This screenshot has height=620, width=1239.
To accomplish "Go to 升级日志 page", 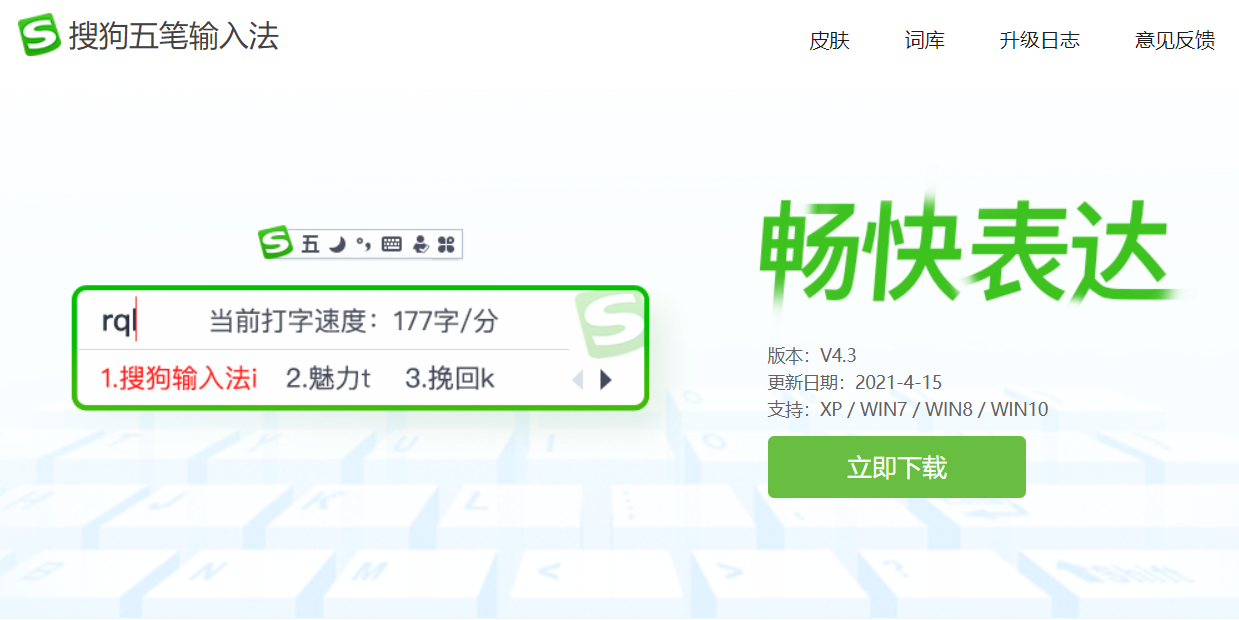I will (1039, 40).
